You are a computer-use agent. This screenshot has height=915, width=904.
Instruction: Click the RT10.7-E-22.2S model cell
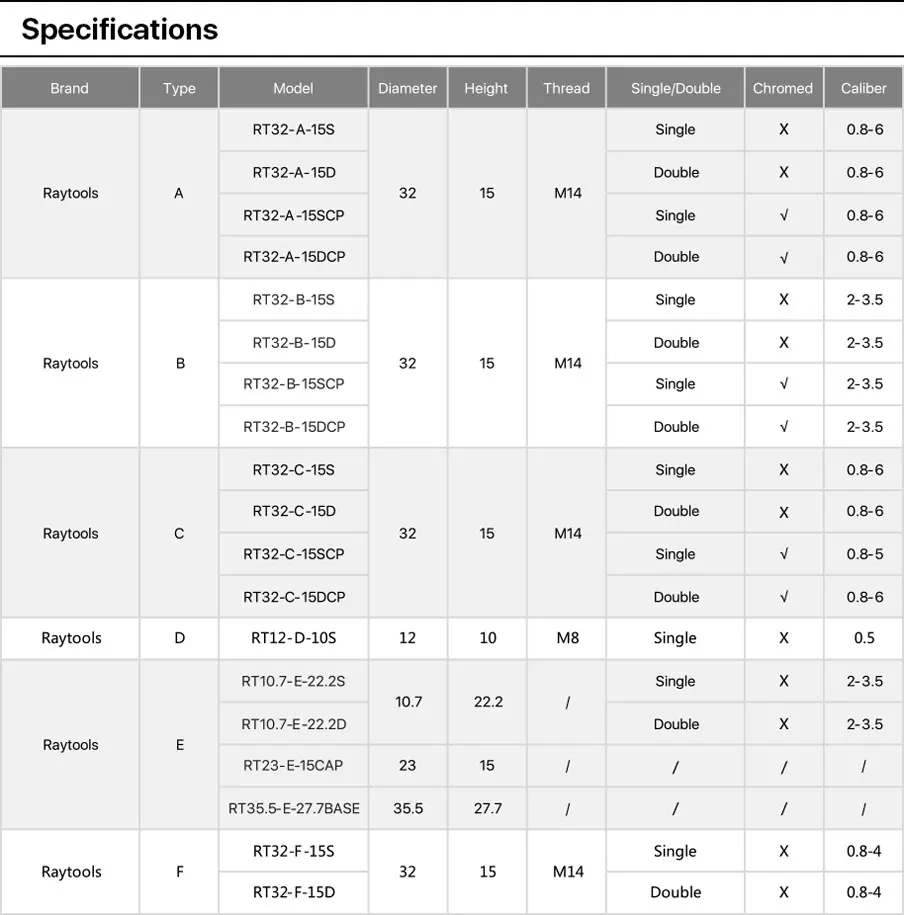pyautogui.click(x=294, y=681)
